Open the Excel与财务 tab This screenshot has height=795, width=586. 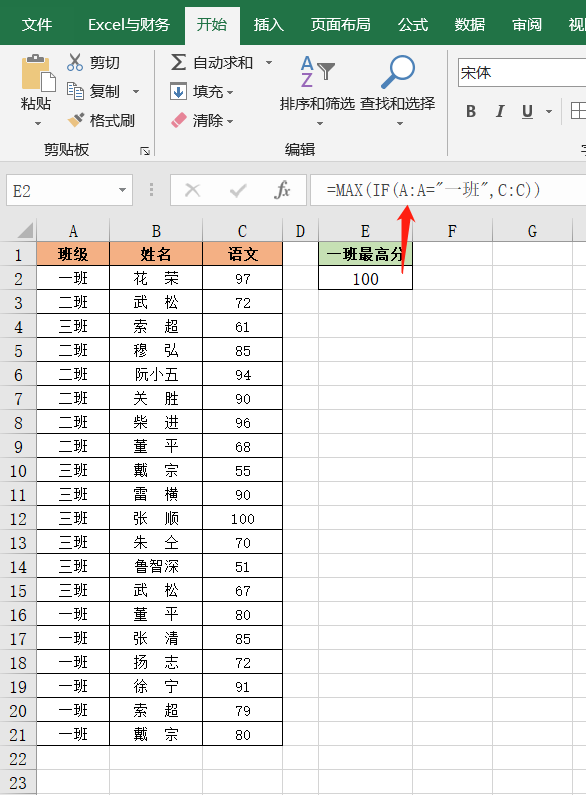pos(129,24)
